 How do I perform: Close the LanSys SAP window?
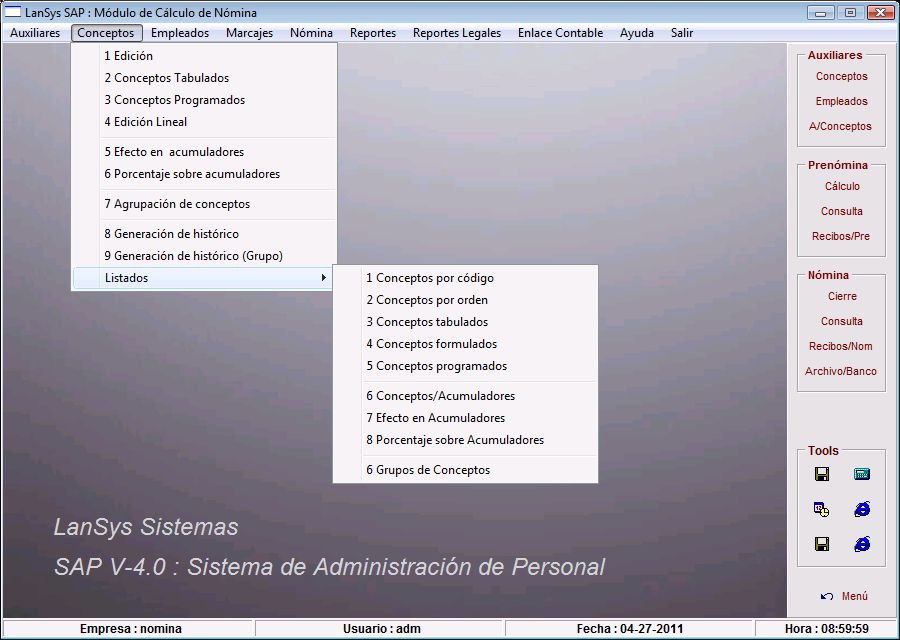(x=880, y=12)
